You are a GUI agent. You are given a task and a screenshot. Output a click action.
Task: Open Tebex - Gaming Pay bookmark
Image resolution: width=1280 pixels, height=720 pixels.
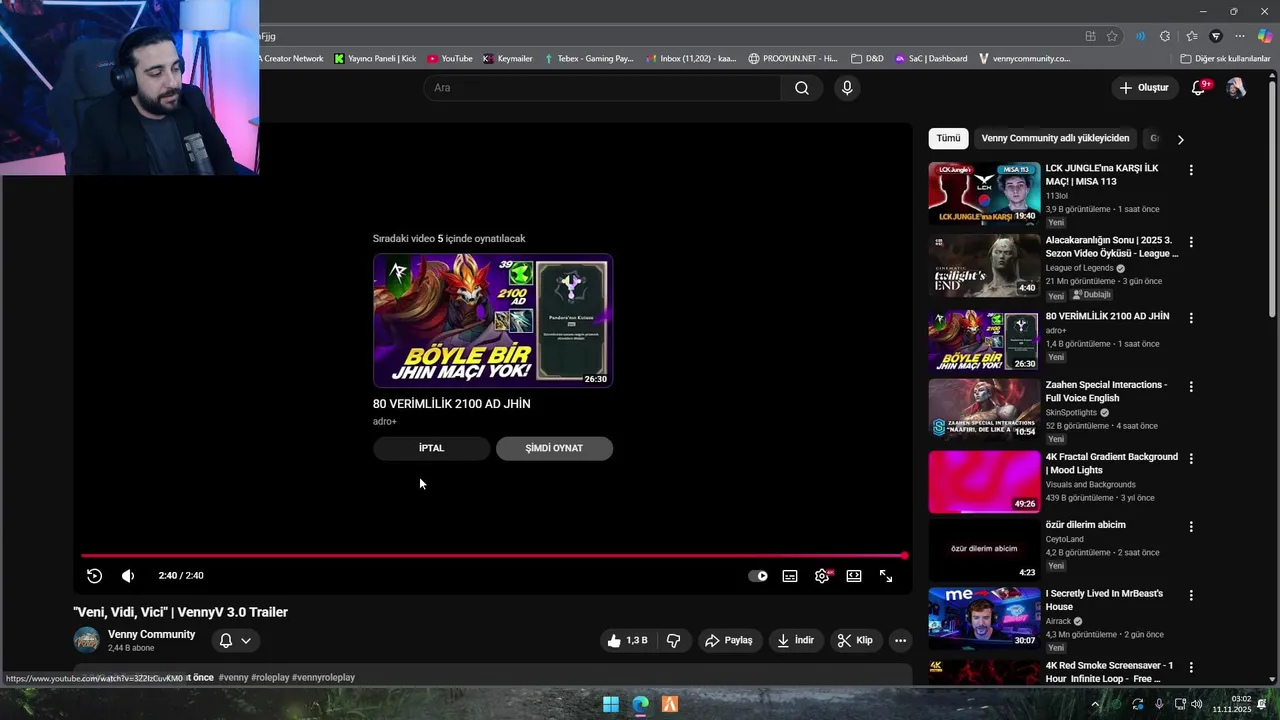588,58
